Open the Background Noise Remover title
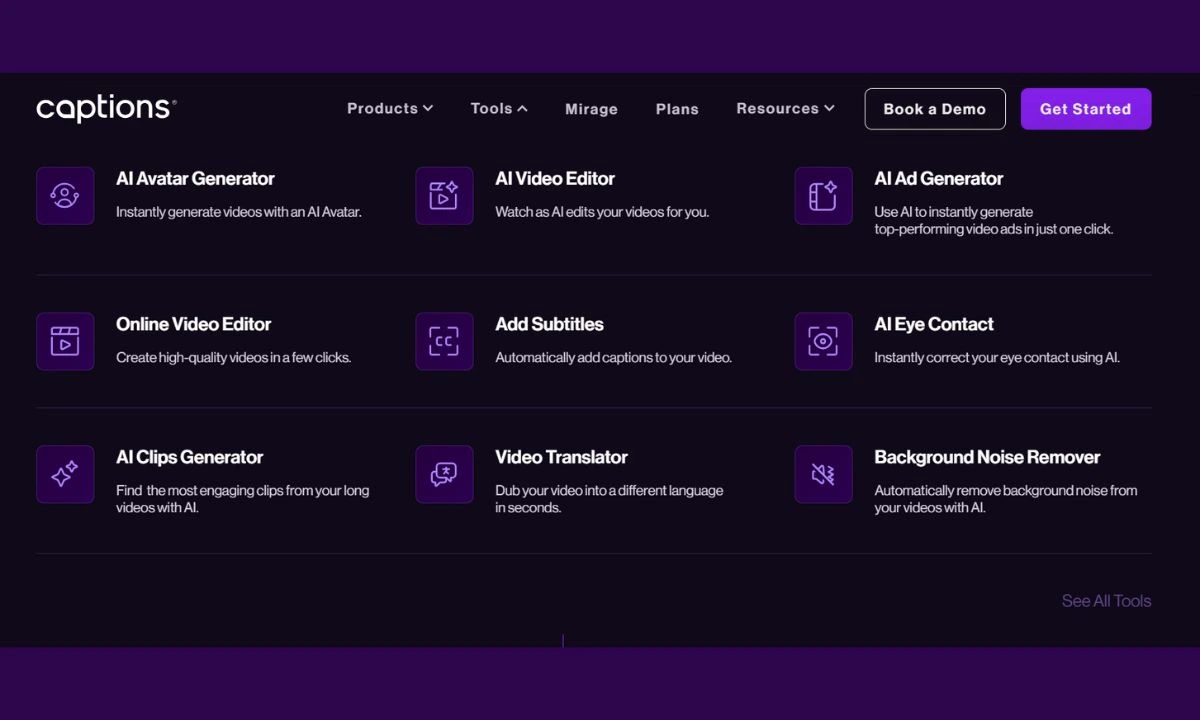 pos(987,458)
